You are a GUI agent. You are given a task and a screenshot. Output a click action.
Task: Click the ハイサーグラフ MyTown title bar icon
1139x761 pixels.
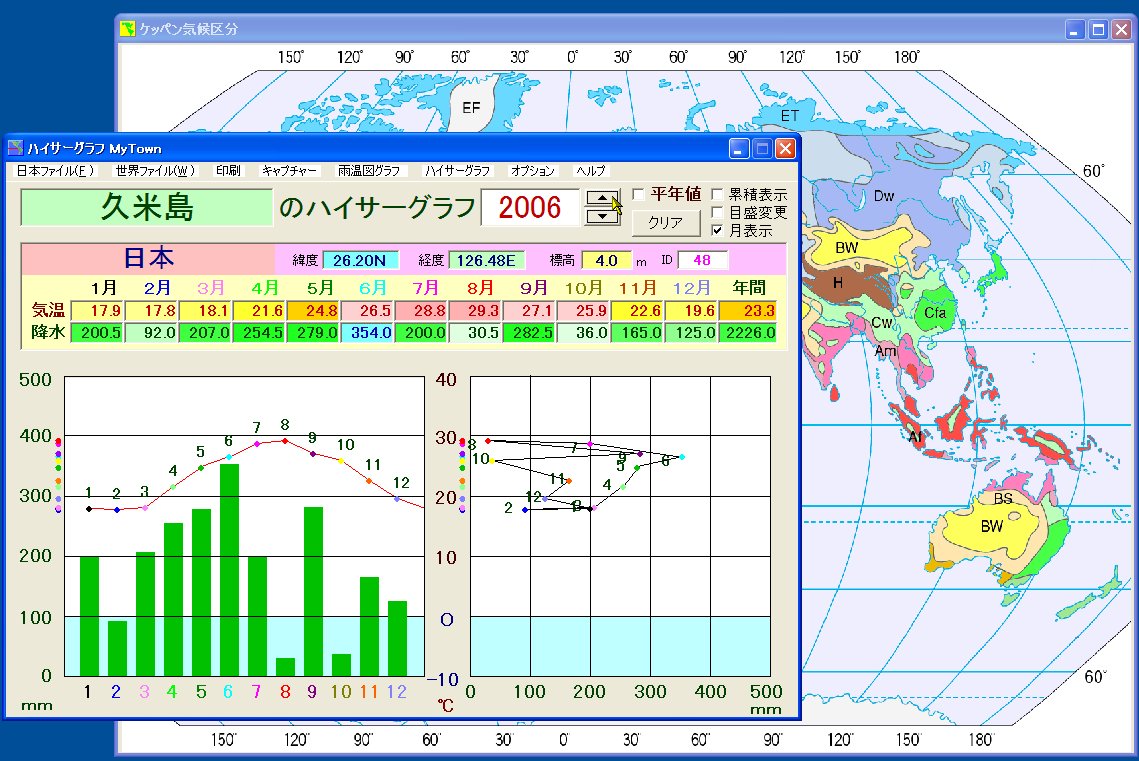[x=16, y=148]
